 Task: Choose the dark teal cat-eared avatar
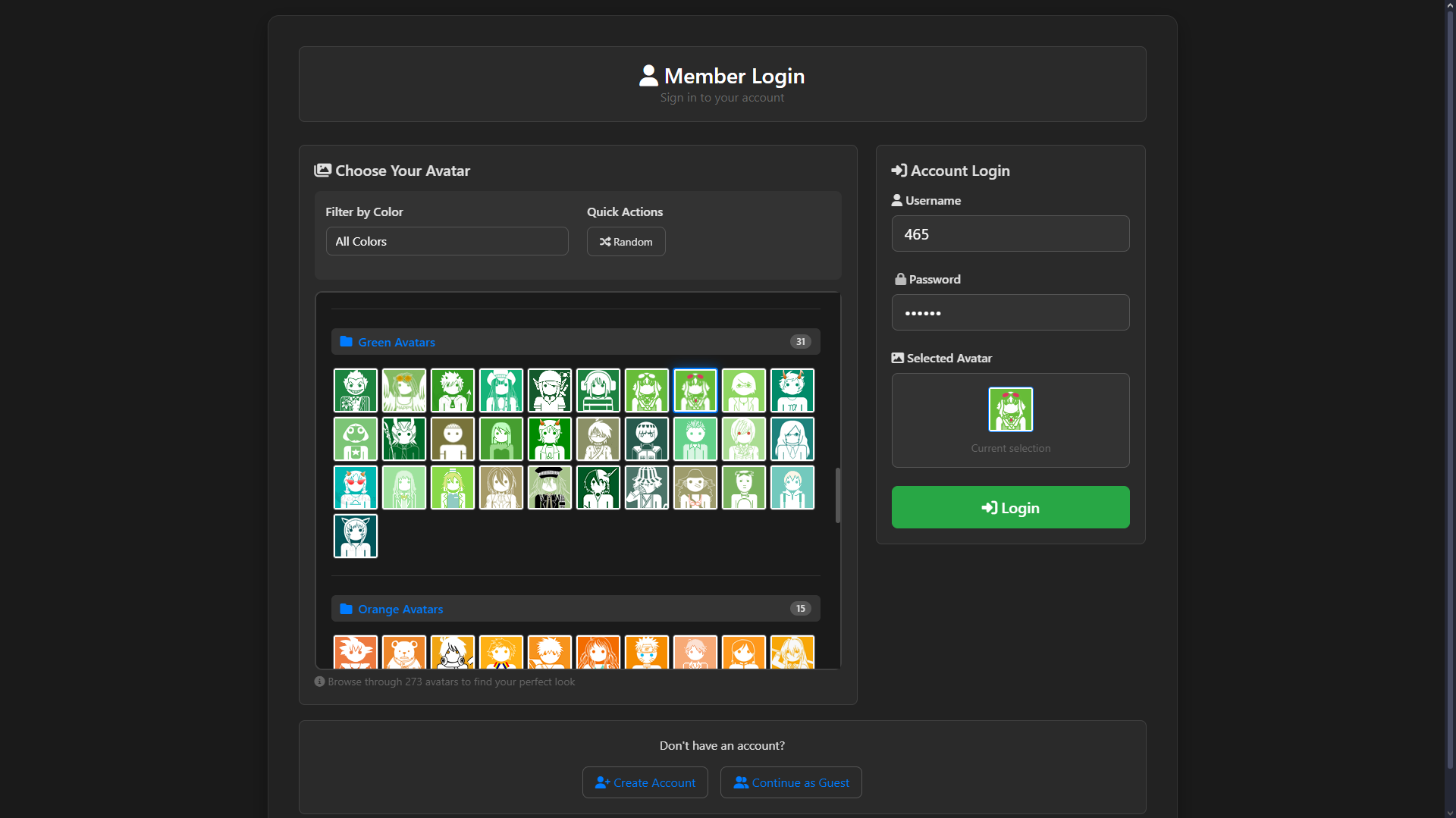(x=356, y=536)
